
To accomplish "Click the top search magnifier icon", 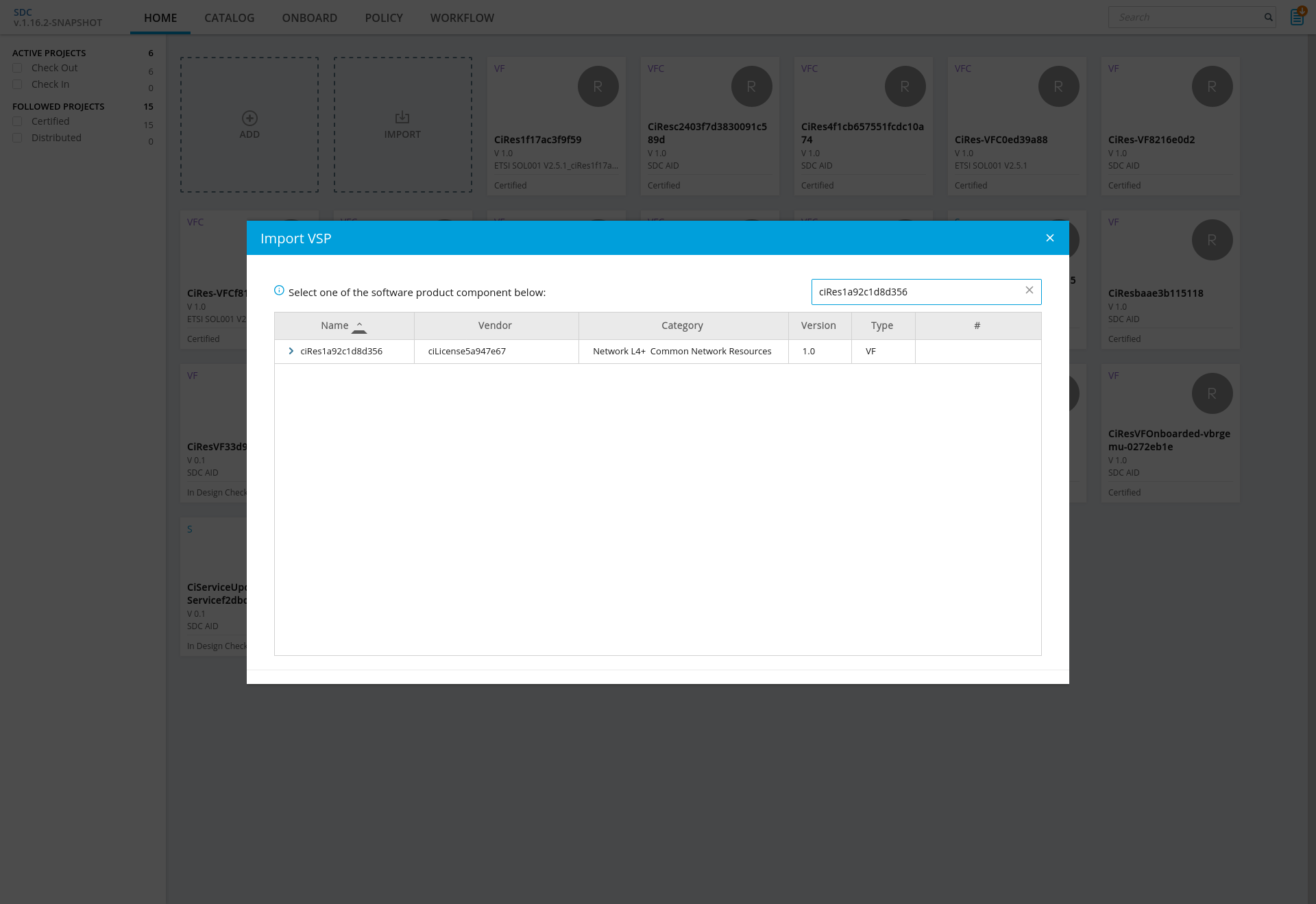I will point(1268,17).
